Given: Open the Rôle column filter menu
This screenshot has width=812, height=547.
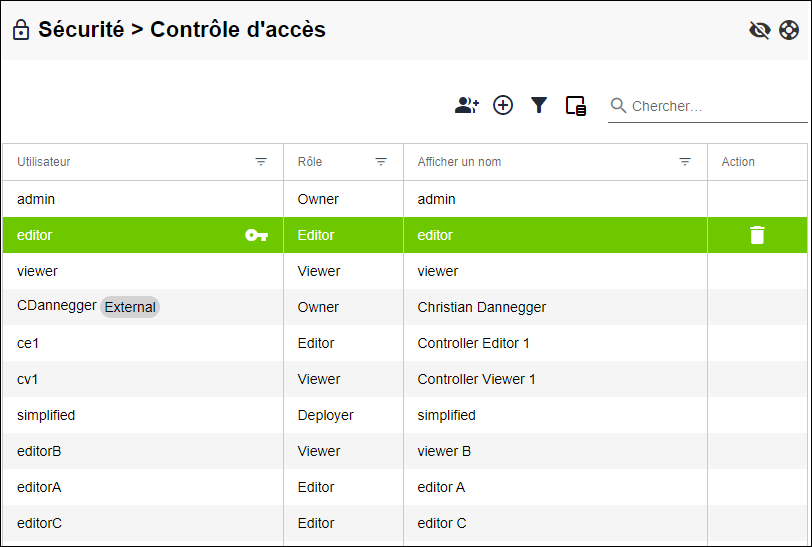Looking at the screenshot, I should click(x=381, y=162).
